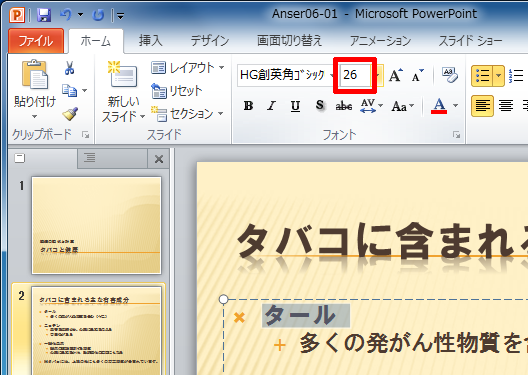
Task: Close the slide thumbnail pane
Action: pos(159,159)
